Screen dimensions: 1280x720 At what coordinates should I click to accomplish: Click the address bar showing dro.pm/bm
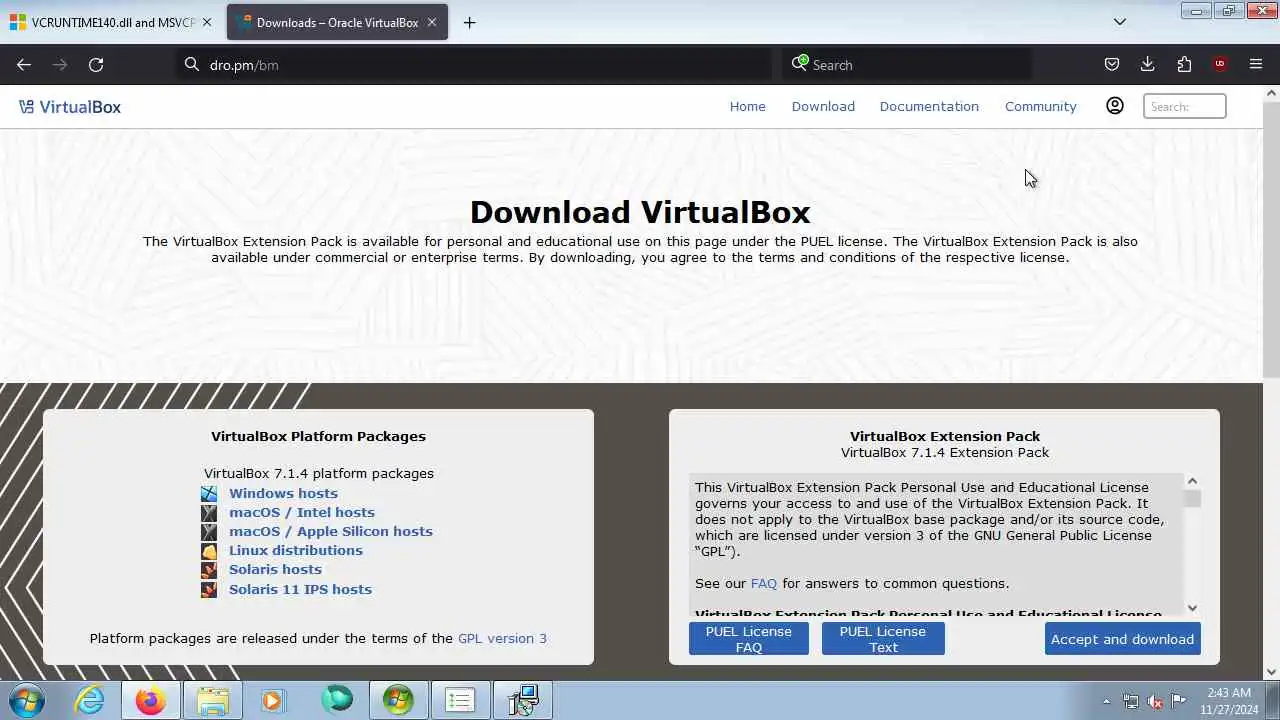point(475,64)
